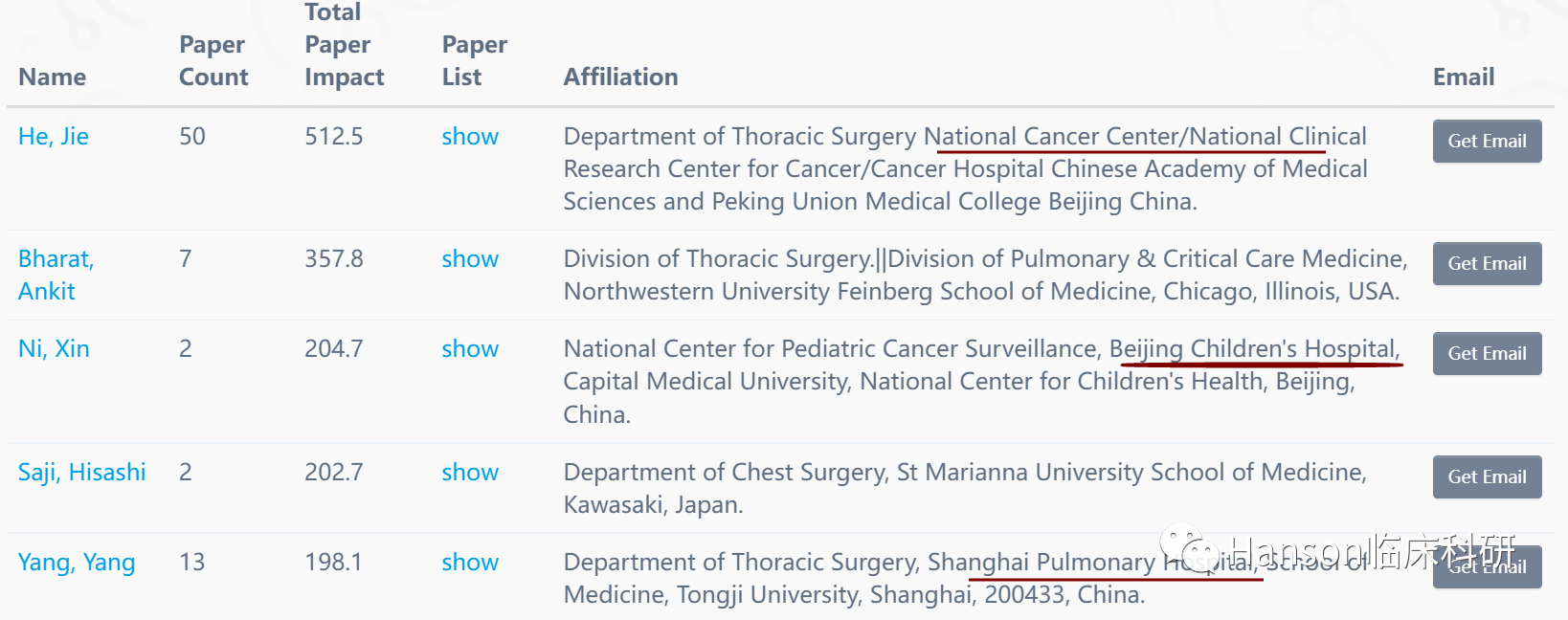Image resolution: width=1568 pixels, height=620 pixels.
Task: Show paper list for He, Jie
Action: tap(470, 137)
